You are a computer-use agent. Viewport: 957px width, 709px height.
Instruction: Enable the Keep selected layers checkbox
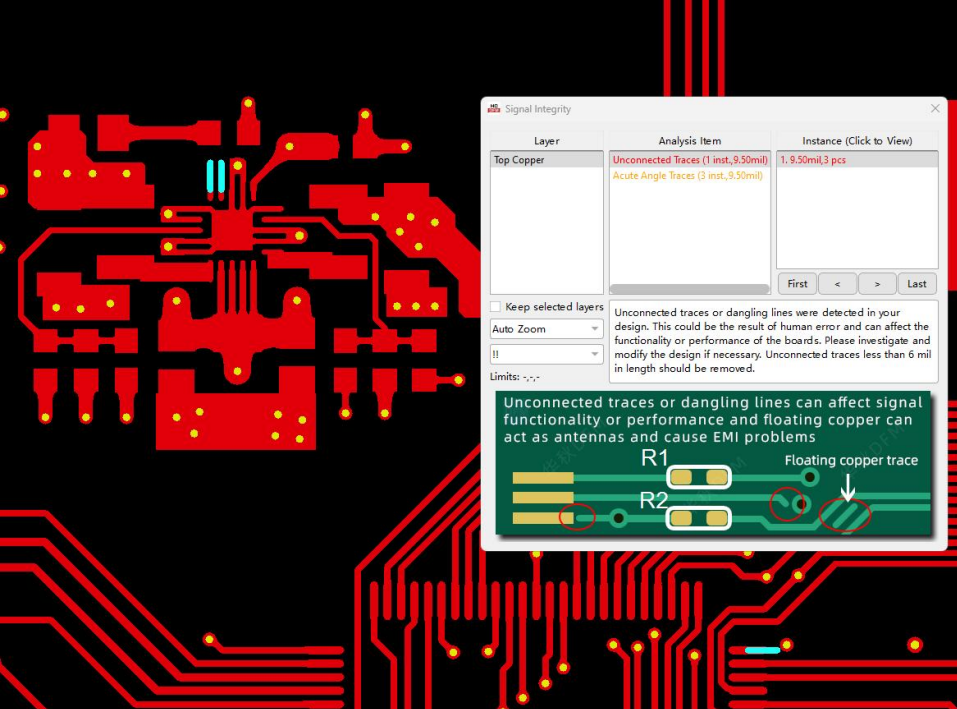(x=496, y=307)
